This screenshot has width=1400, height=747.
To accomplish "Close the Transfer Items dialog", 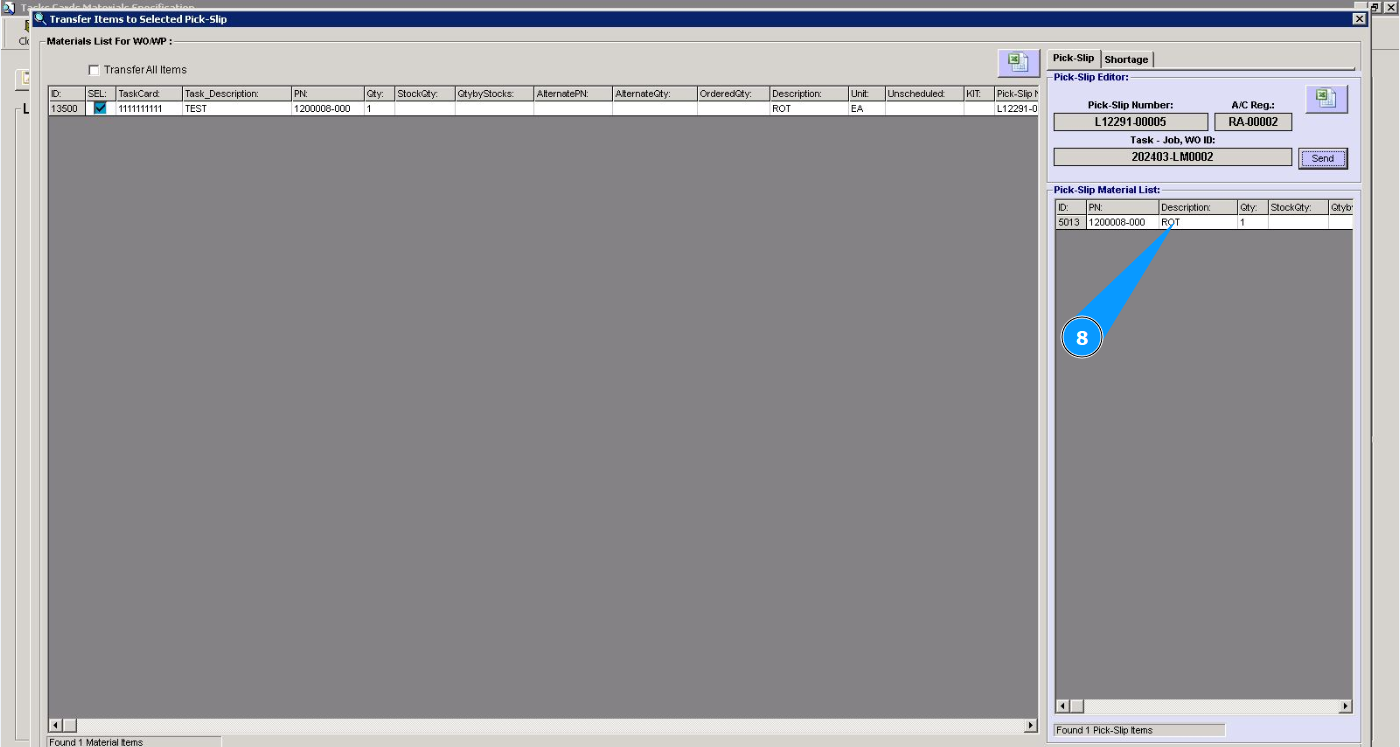I will pyautogui.click(x=1359, y=19).
